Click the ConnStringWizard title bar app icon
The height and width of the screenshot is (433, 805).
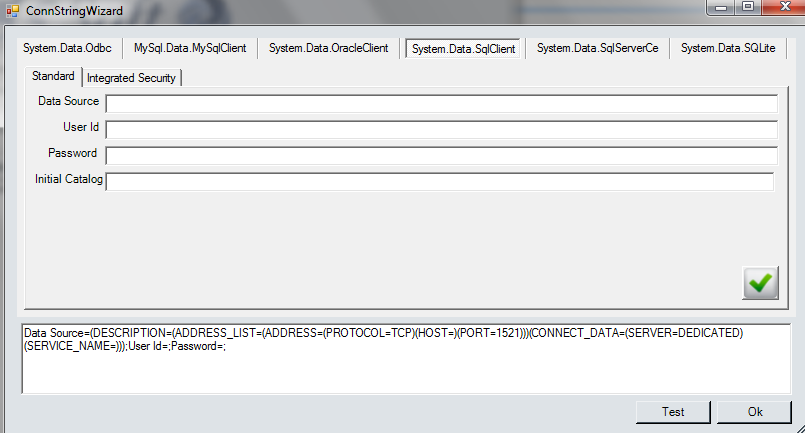pyautogui.click(x=12, y=11)
